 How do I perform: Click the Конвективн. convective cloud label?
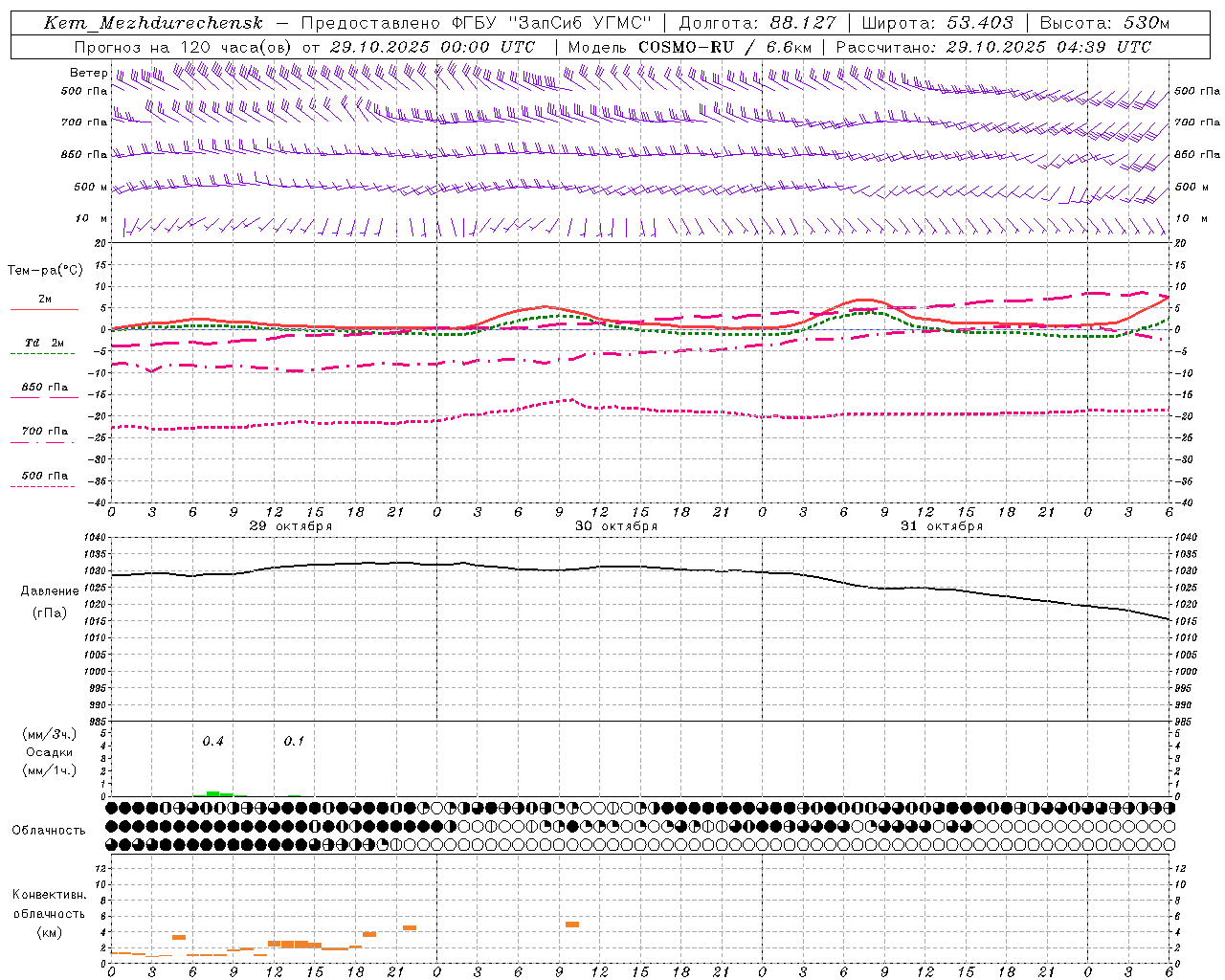tap(49, 895)
